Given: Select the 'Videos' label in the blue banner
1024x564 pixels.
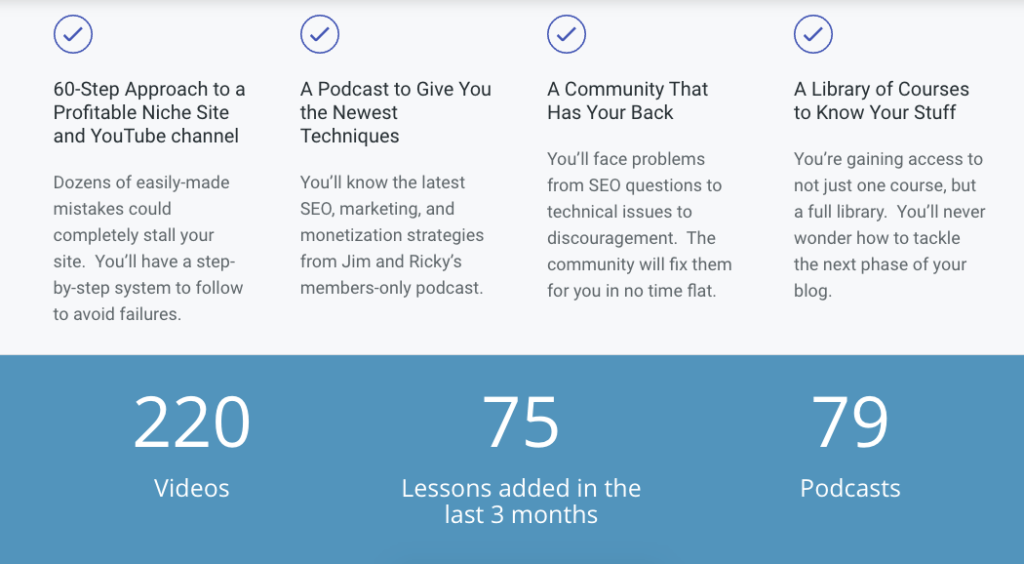Looking at the screenshot, I should 191,488.
